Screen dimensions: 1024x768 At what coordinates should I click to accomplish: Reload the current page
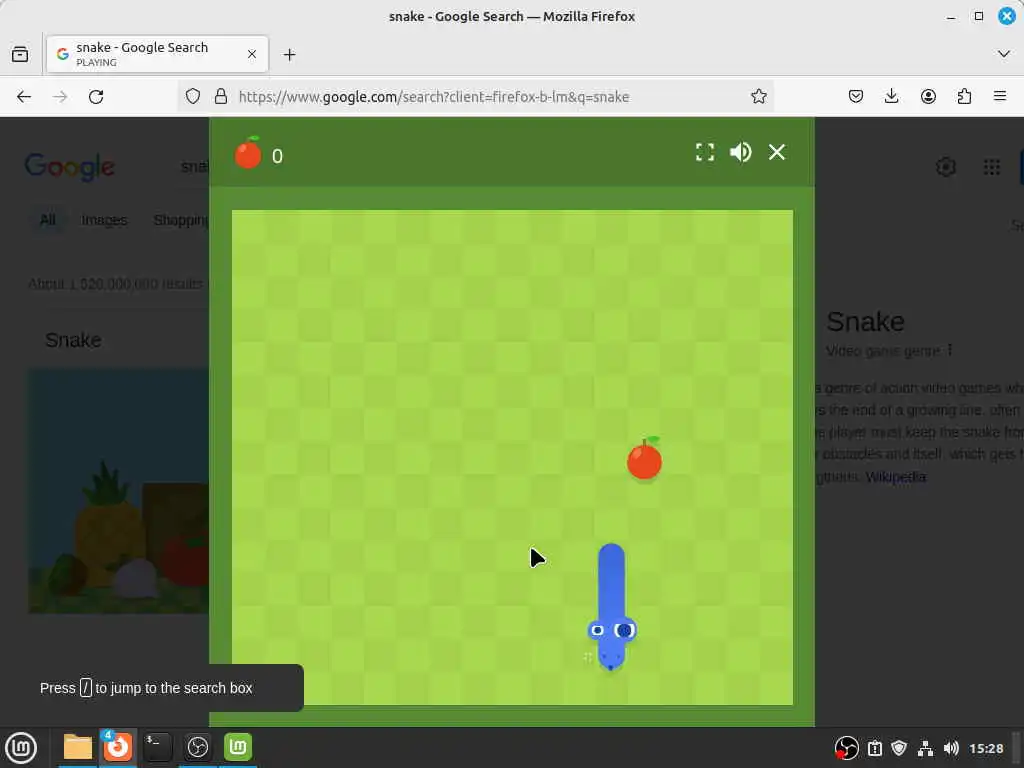[96, 97]
